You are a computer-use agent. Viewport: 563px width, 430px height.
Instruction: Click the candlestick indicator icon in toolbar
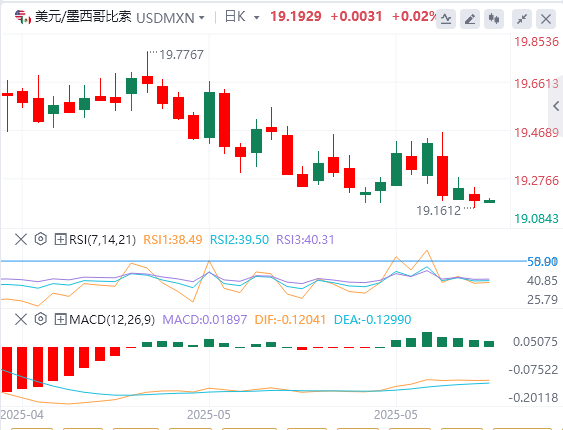tap(494, 19)
